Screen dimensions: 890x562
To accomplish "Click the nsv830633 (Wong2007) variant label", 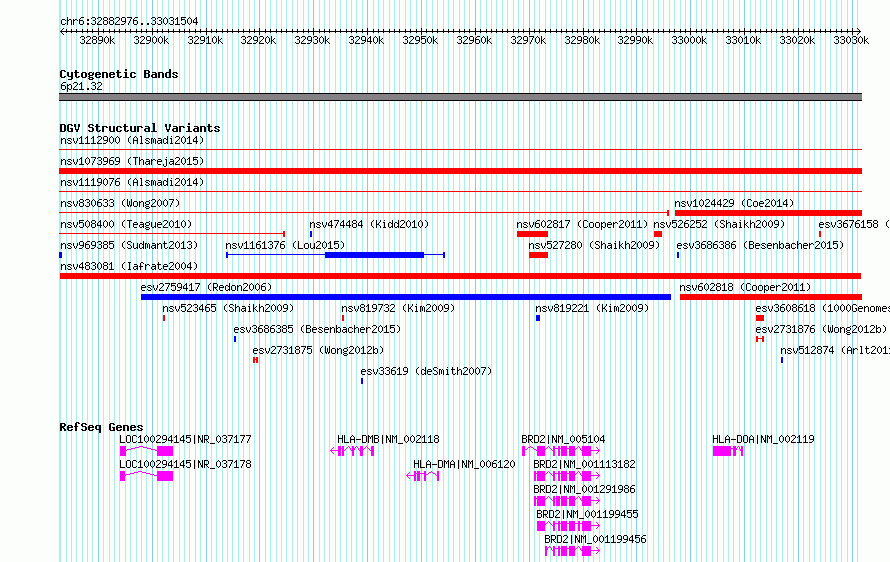I will (x=120, y=203).
